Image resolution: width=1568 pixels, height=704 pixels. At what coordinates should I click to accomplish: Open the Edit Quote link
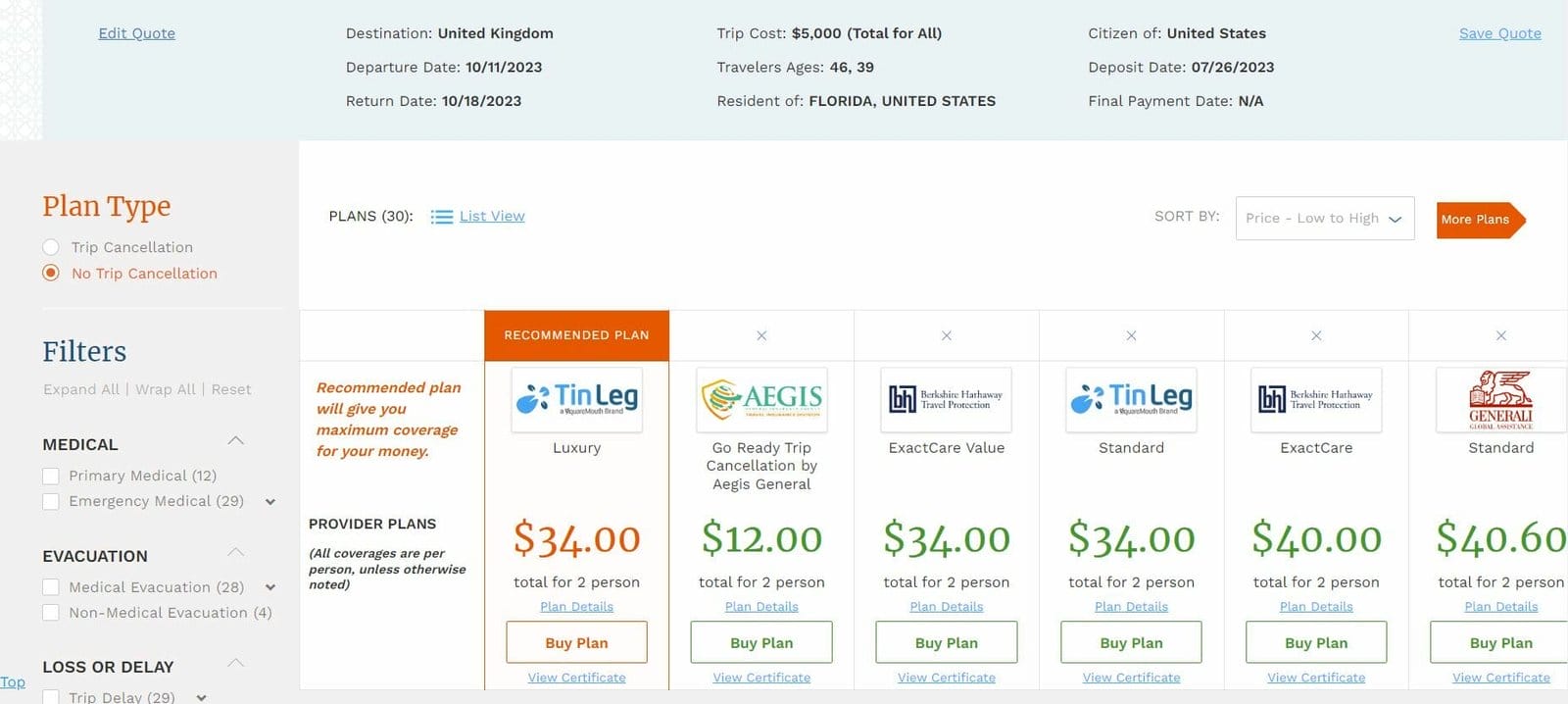[136, 33]
